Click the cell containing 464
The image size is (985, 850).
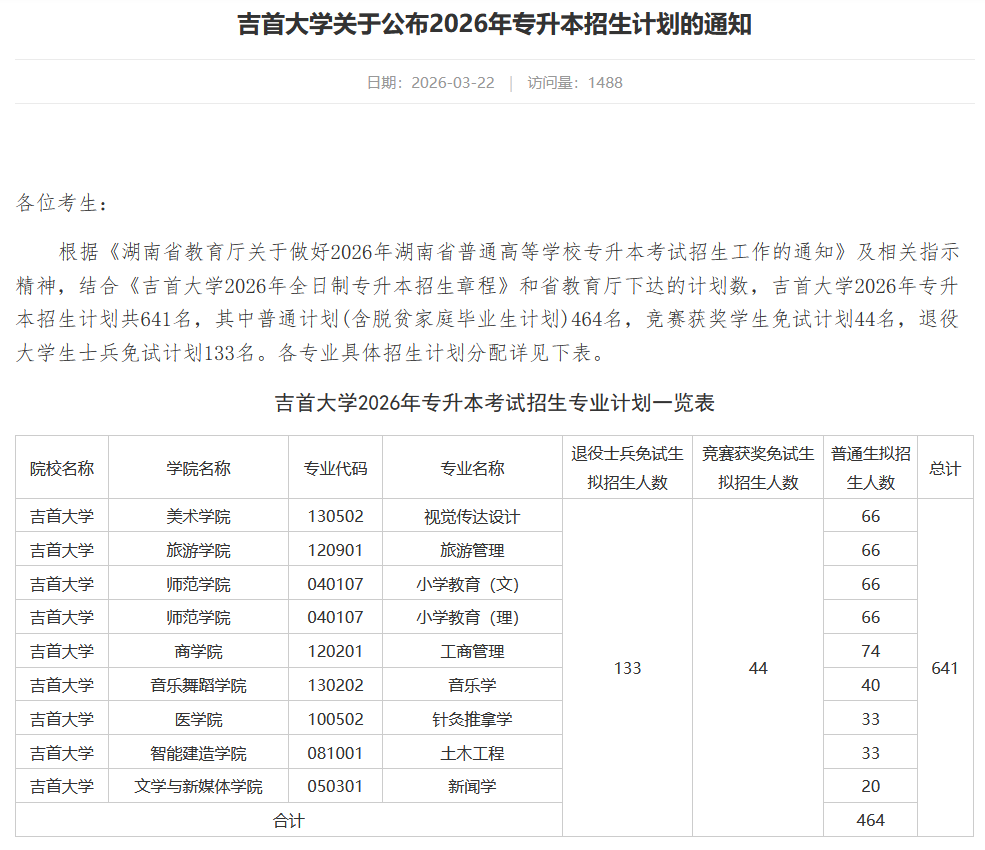(x=870, y=820)
